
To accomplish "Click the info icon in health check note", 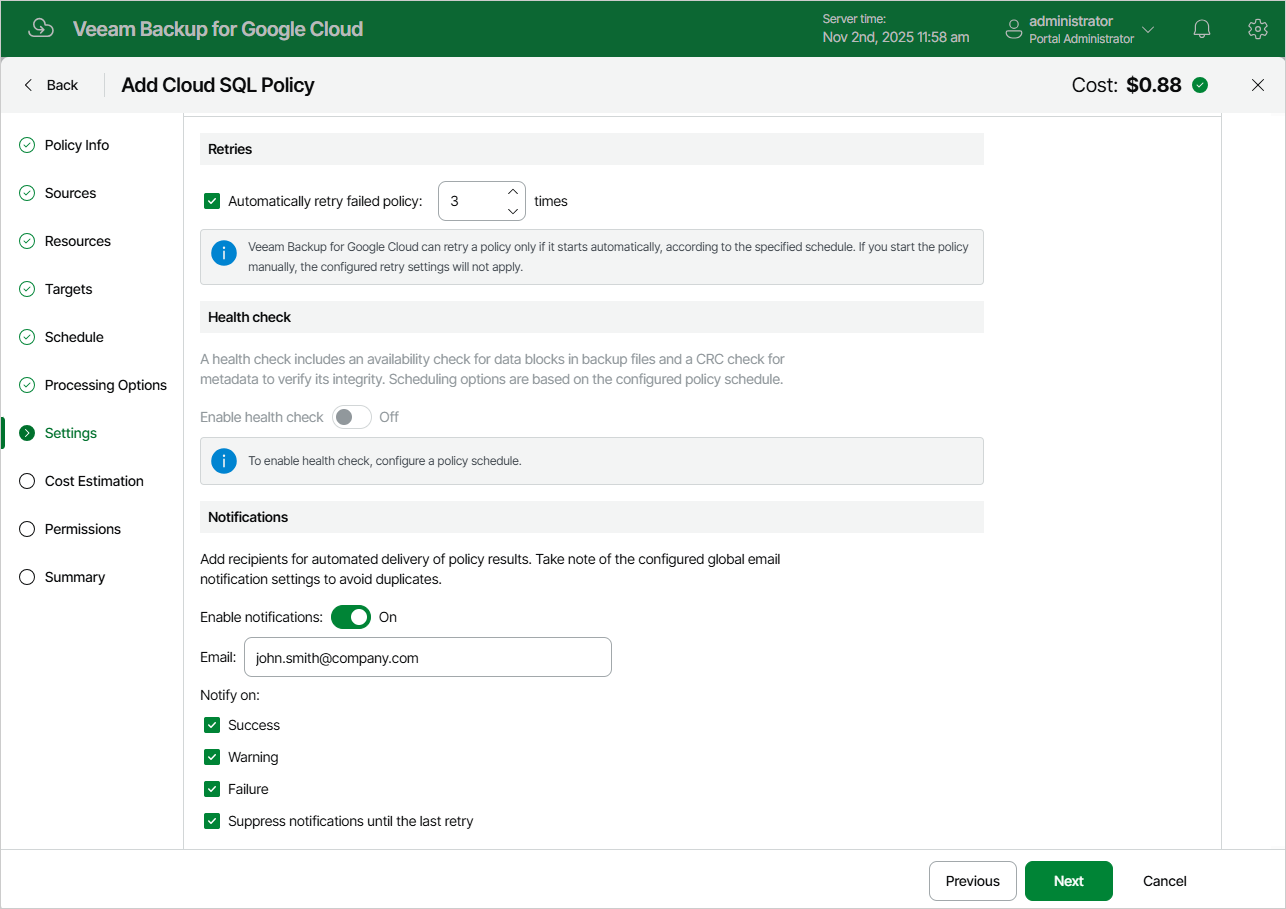I will tap(223, 461).
